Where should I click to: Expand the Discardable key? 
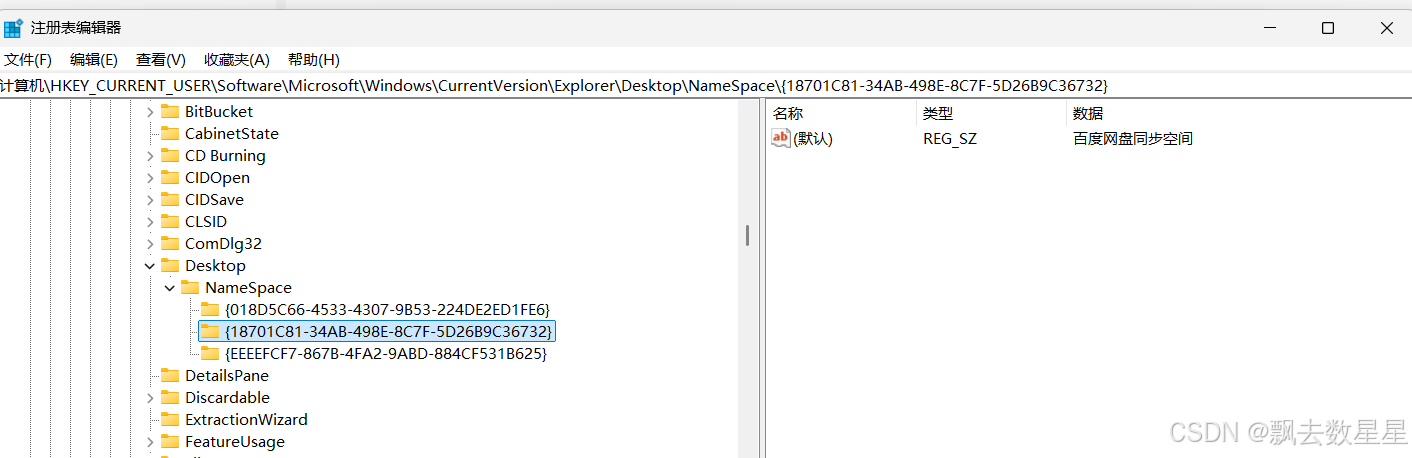click(150, 398)
